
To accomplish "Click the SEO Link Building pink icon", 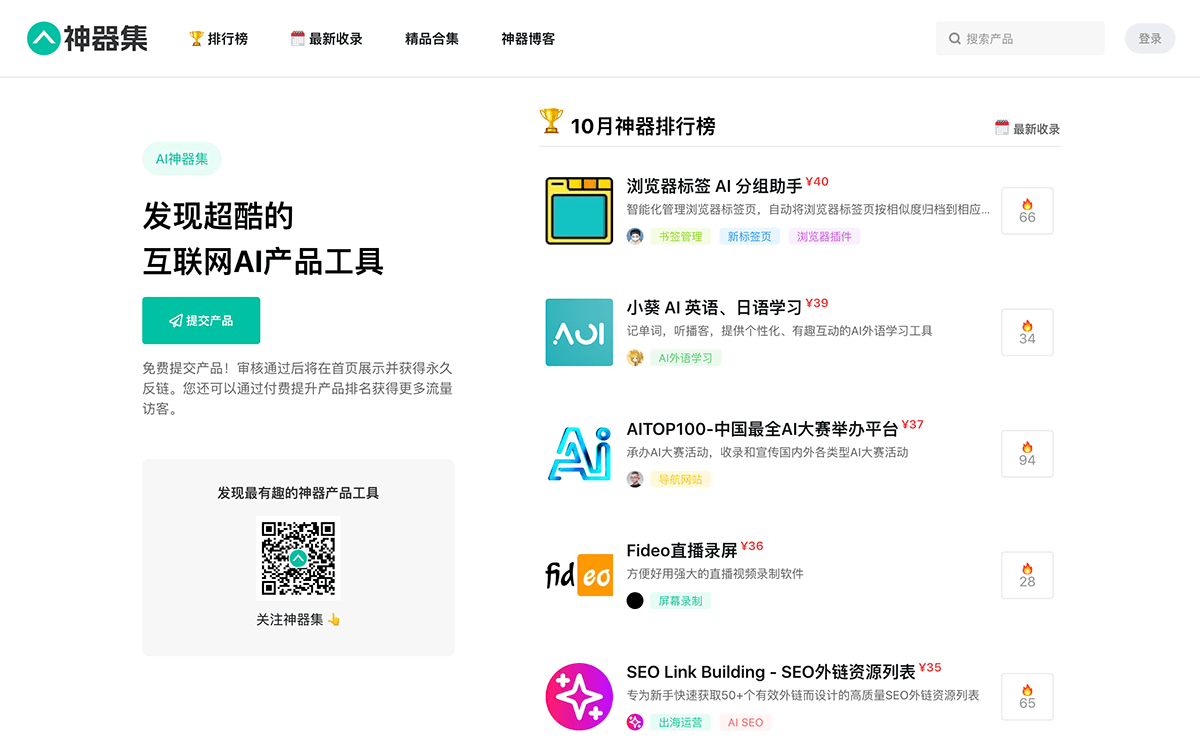I will 579,696.
